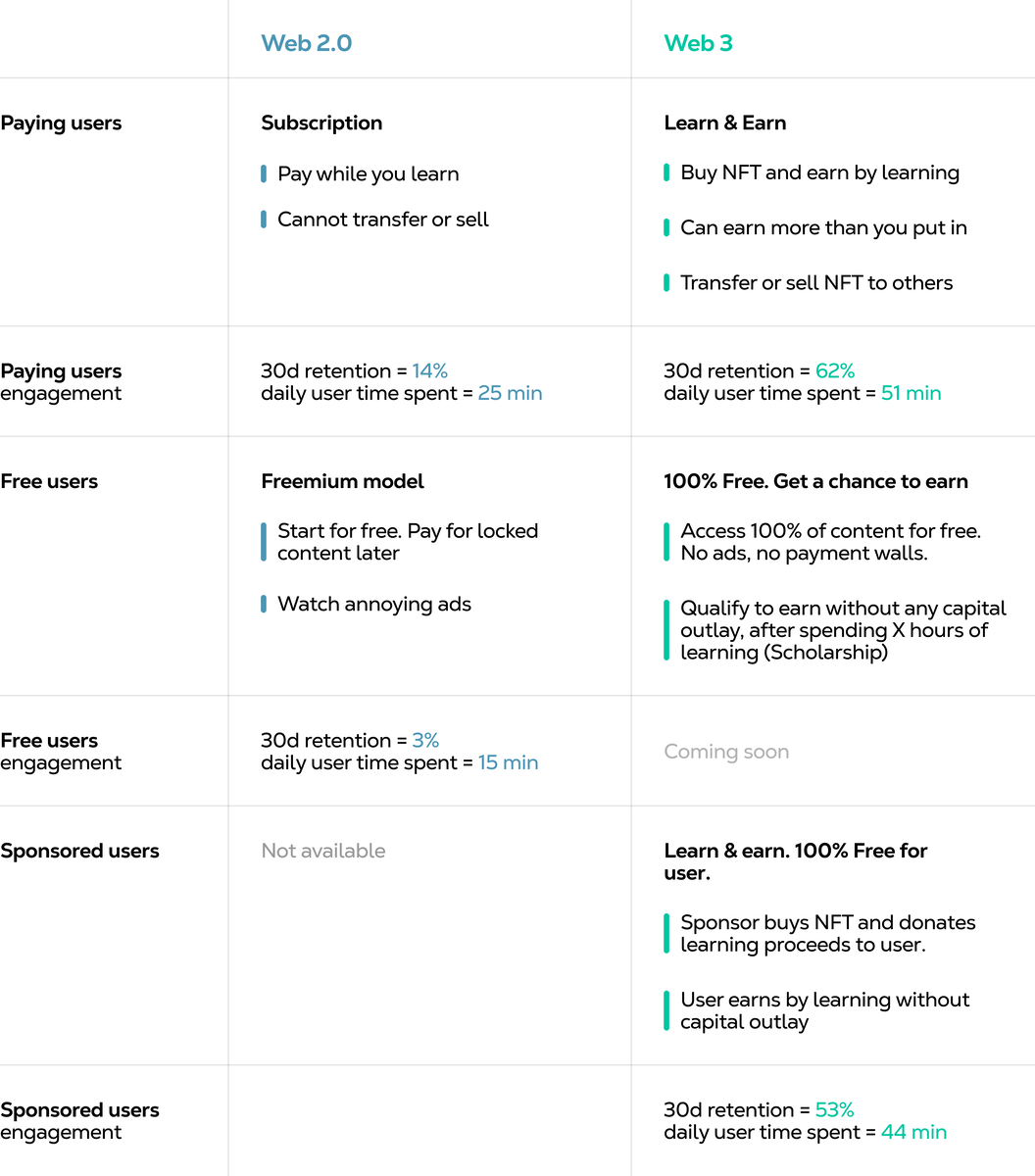Click the "Not available" text
The image size is (1035, 1176).
[x=322, y=851]
